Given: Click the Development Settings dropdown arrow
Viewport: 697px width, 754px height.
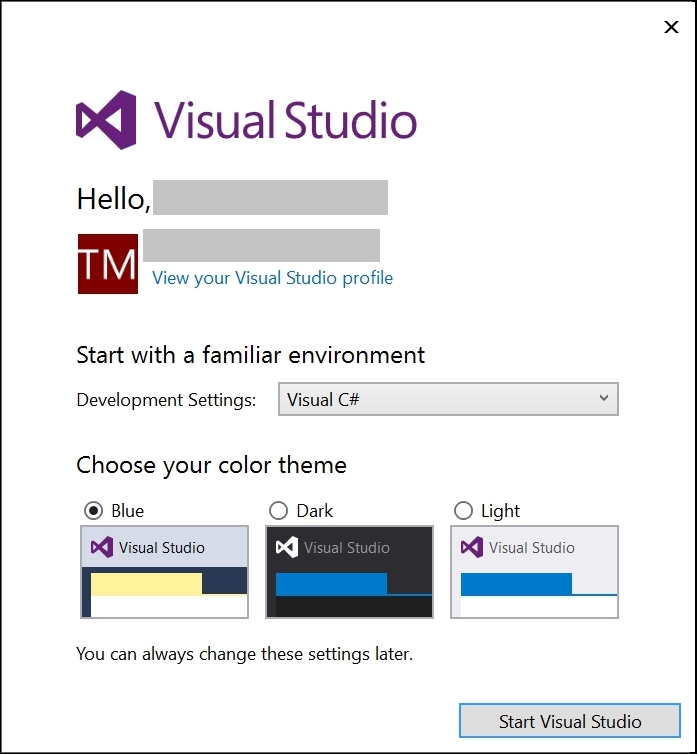Looking at the screenshot, I should coord(604,398).
